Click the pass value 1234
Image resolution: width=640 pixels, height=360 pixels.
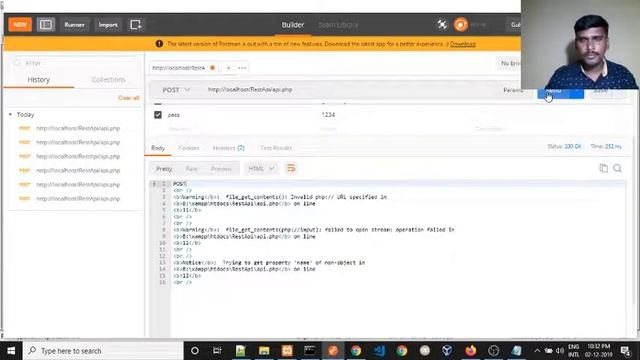[328, 115]
